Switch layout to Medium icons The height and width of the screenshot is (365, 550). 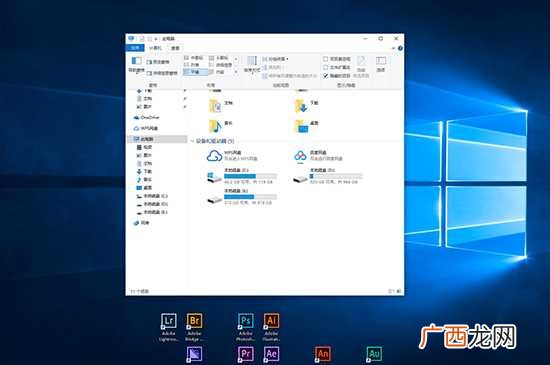pos(194,58)
